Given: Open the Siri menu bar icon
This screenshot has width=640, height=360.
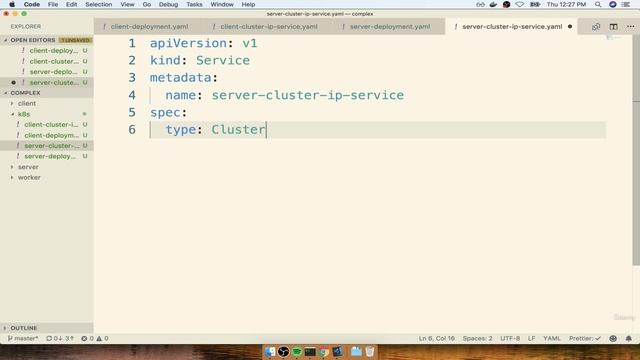Looking at the screenshot, I should (x=613, y=4).
